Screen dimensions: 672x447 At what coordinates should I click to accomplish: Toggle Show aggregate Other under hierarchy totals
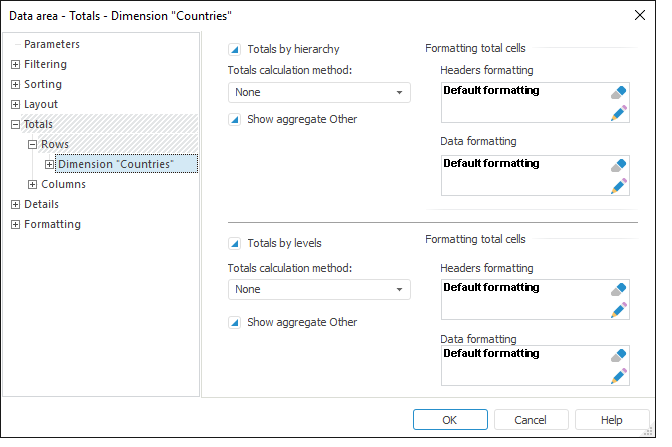point(235,120)
